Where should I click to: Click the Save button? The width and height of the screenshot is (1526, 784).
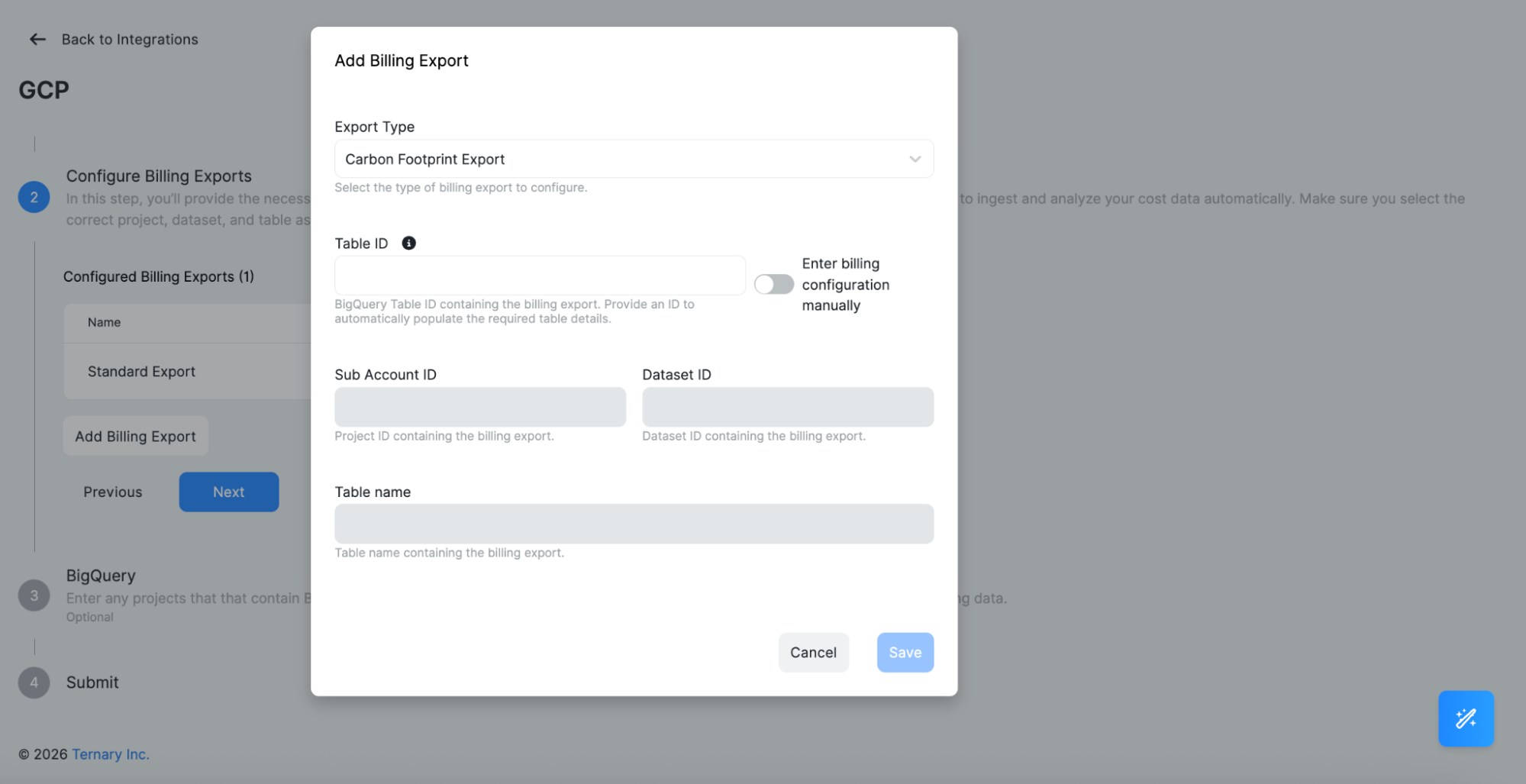click(905, 652)
